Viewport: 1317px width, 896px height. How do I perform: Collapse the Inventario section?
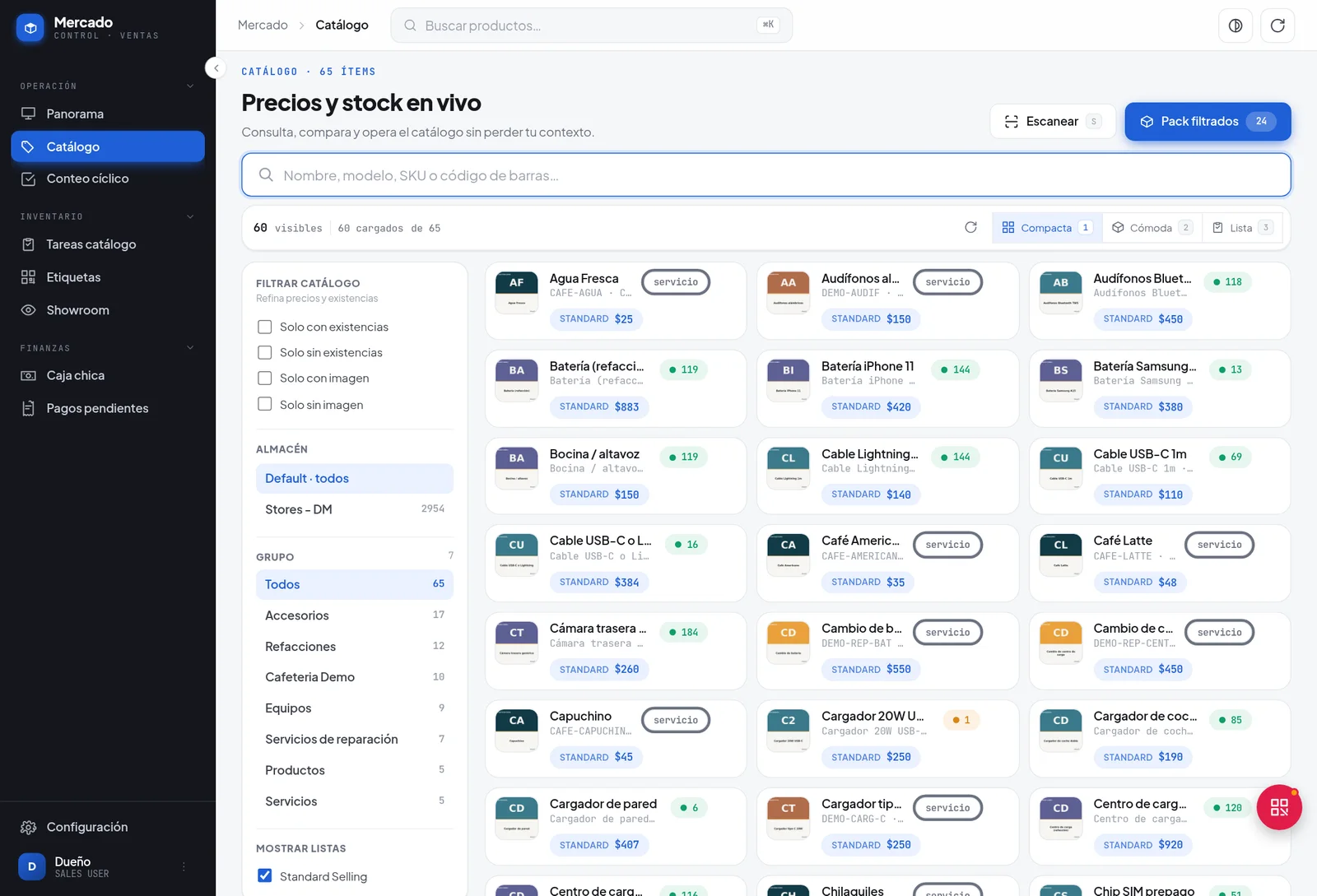coord(190,217)
